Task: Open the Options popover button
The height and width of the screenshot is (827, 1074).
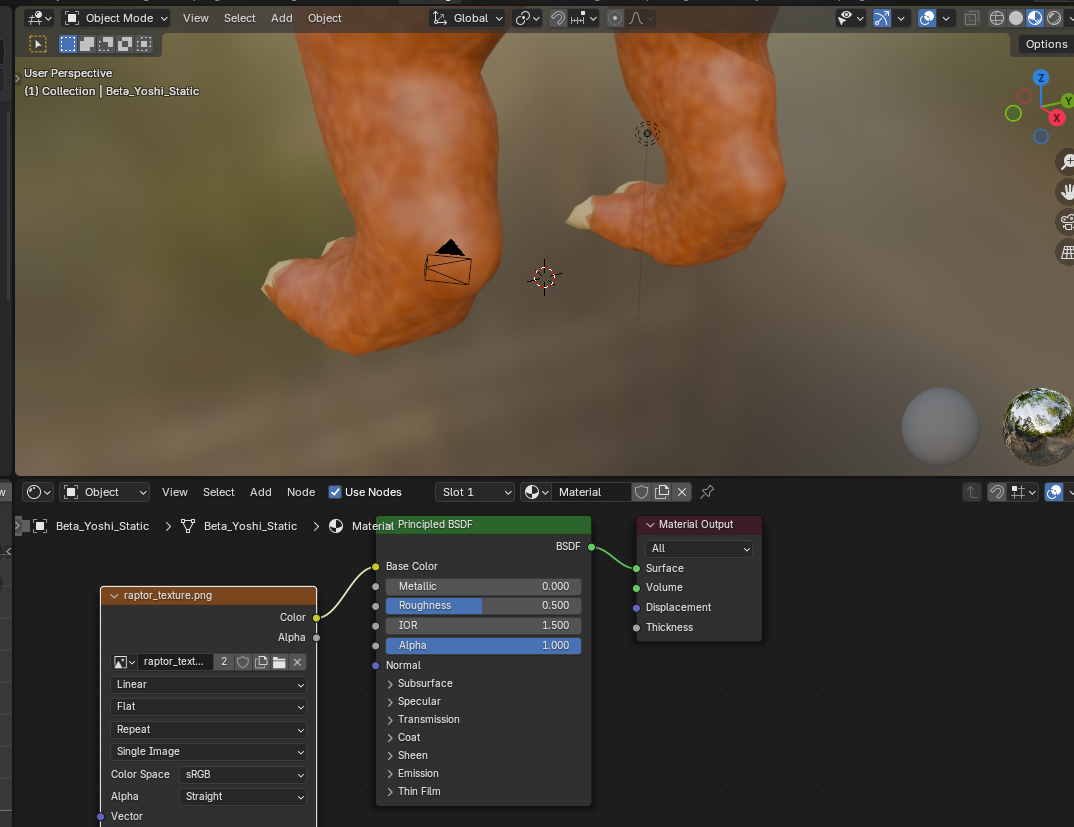Action: point(1046,44)
